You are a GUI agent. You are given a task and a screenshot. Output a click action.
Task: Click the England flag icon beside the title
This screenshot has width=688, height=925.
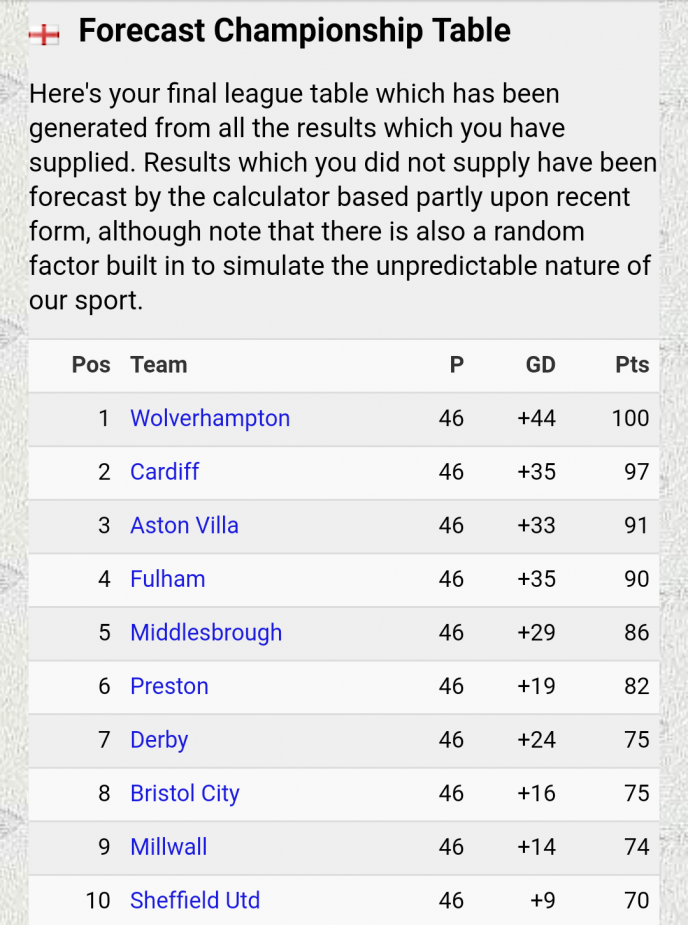(x=44, y=35)
